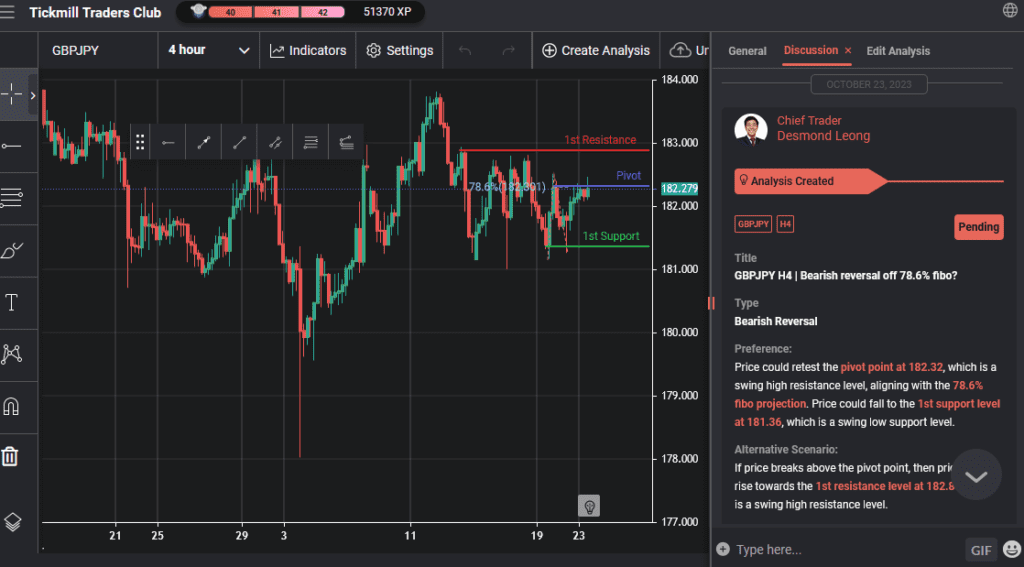1024x567 pixels.
Task: Open the GIF picker
Action: [981, 549]
